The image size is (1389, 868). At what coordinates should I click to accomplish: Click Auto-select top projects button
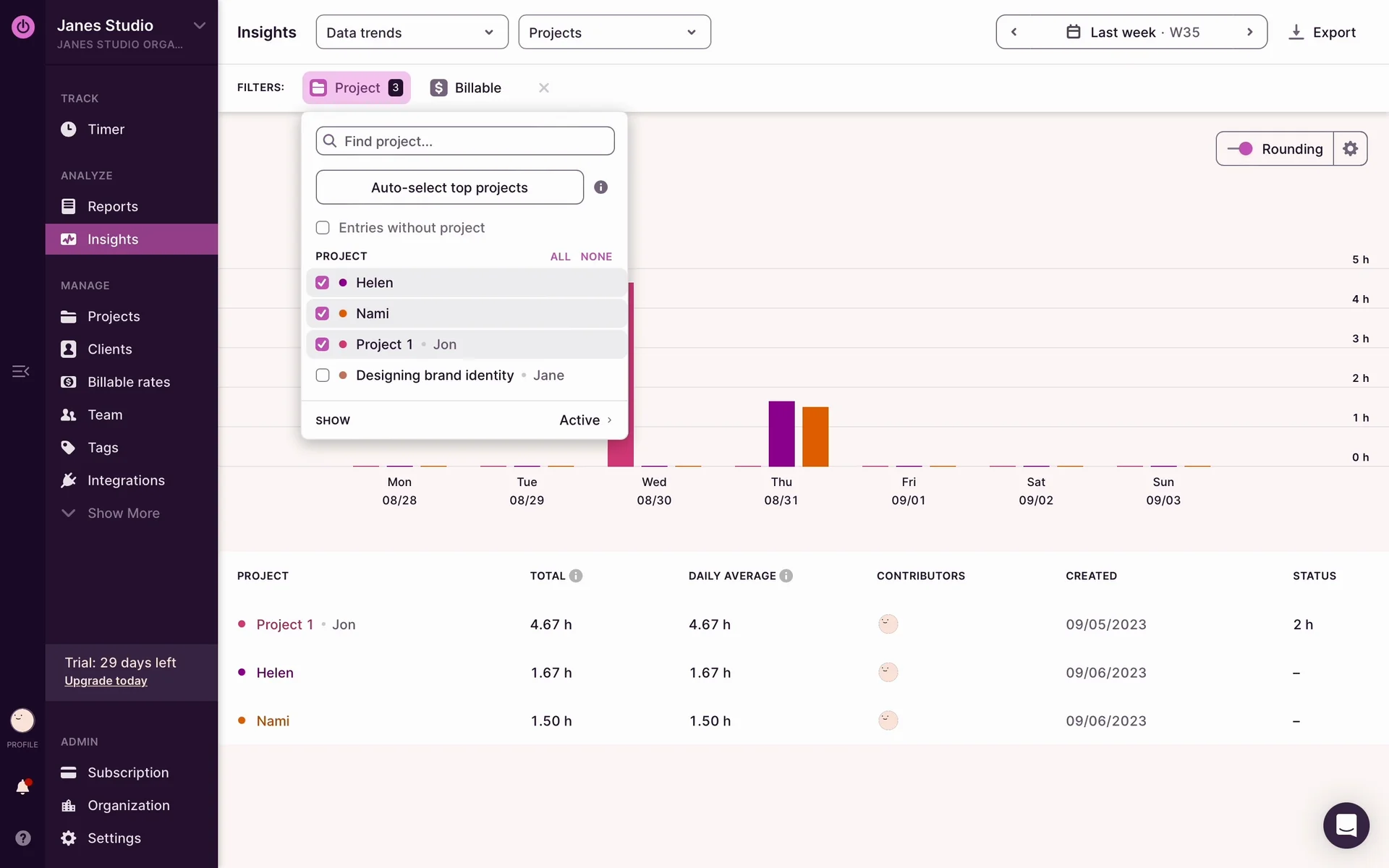[x=449, y=187]
